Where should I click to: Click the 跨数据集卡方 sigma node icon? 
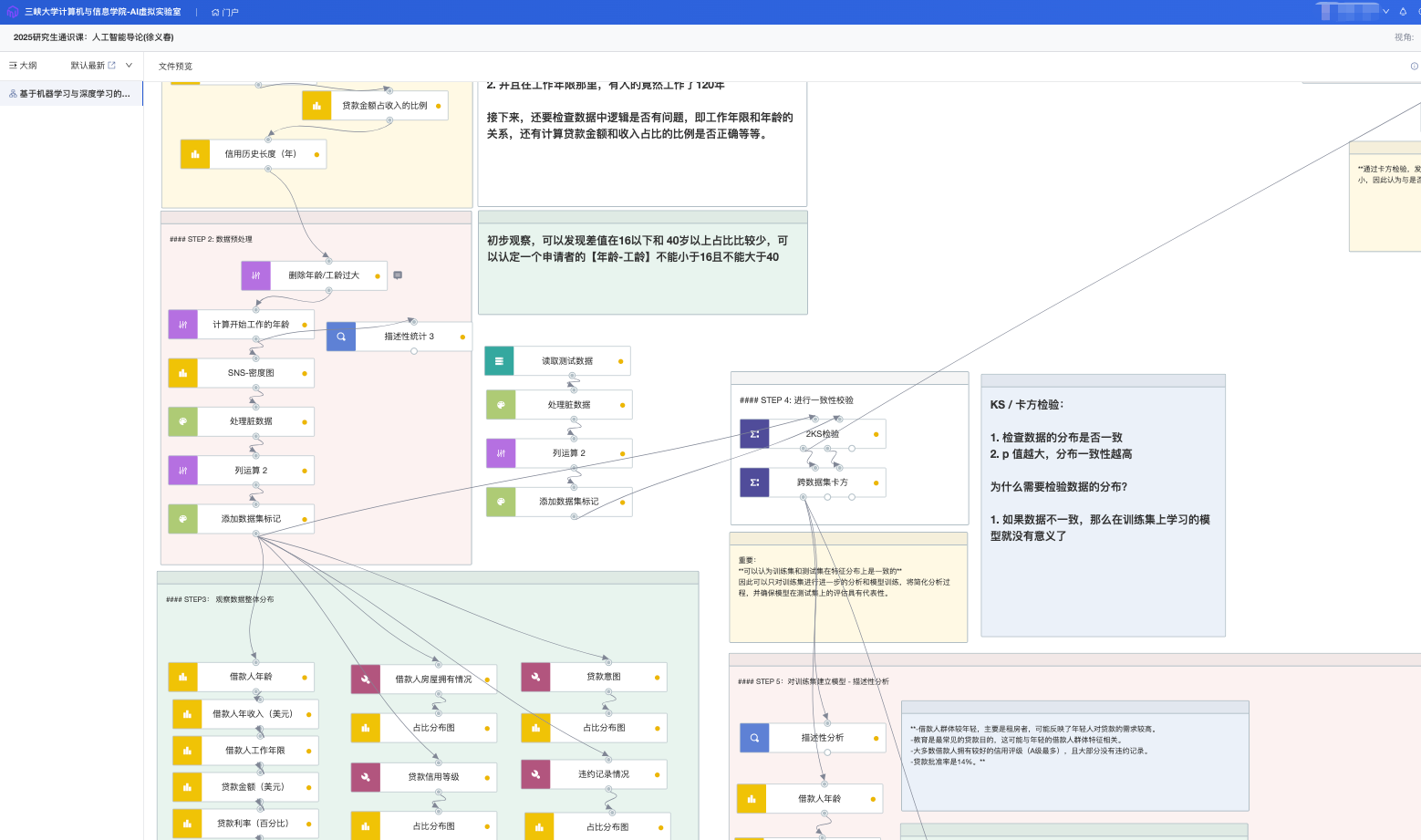pyautogui.click(x=754, y=482)
